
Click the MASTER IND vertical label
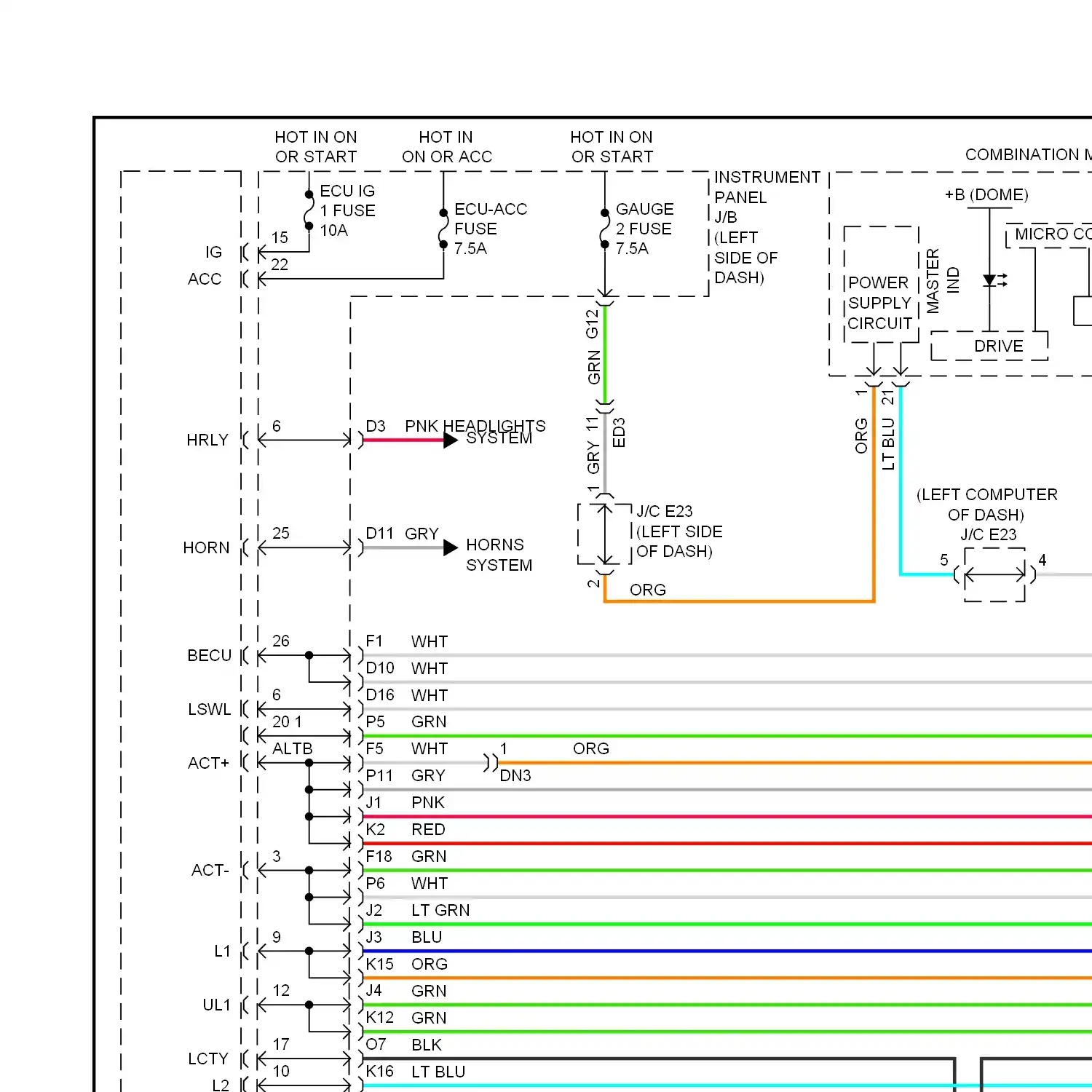coord(943,281)
